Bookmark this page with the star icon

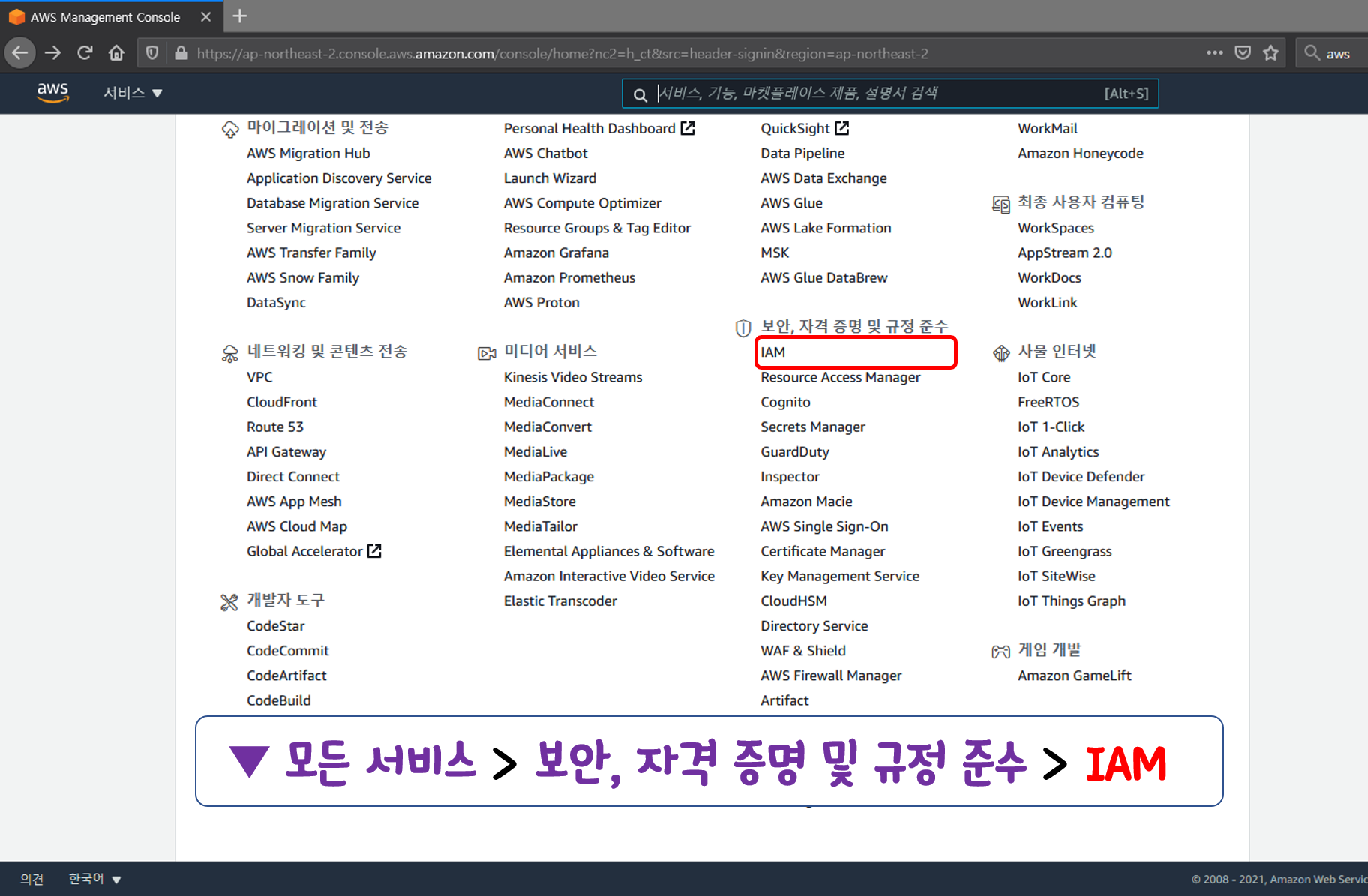pos(1270,53)
